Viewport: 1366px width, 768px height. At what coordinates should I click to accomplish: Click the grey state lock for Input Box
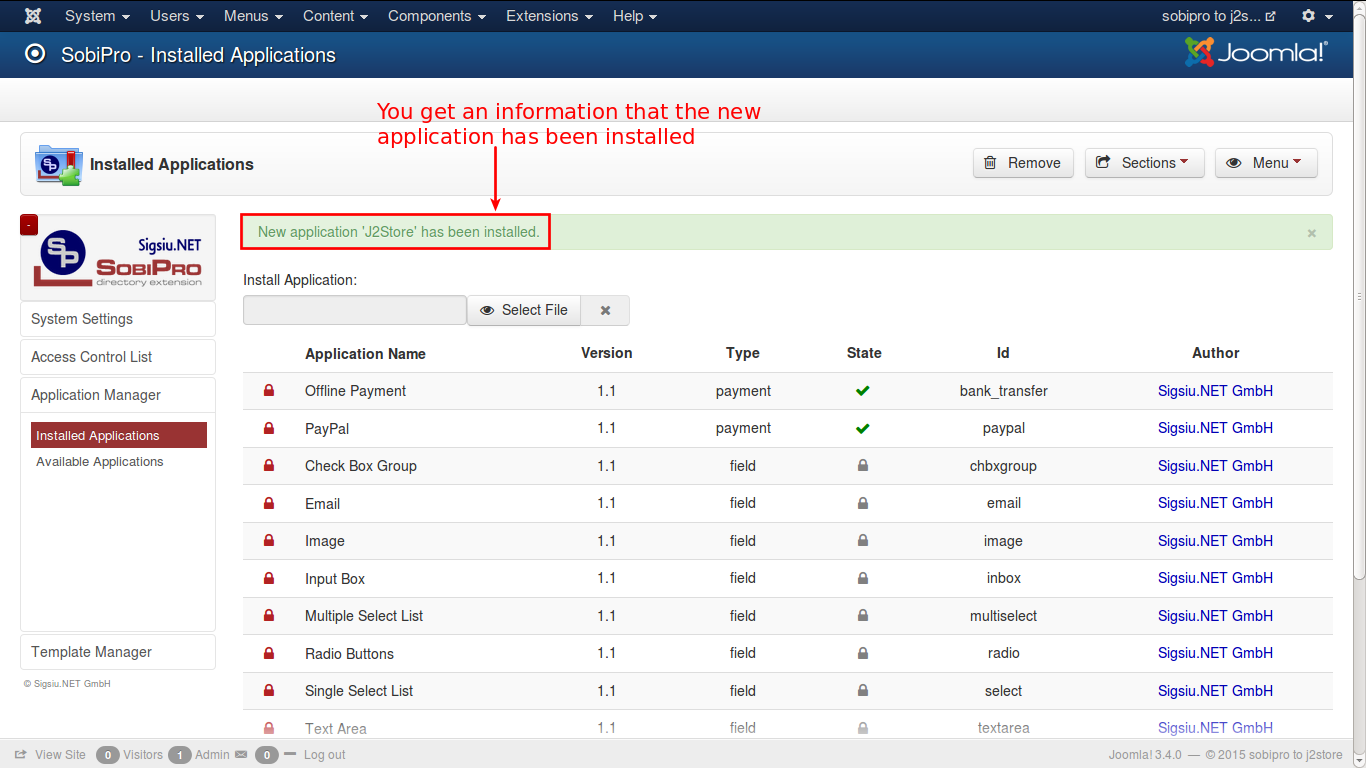coord(863,578)
